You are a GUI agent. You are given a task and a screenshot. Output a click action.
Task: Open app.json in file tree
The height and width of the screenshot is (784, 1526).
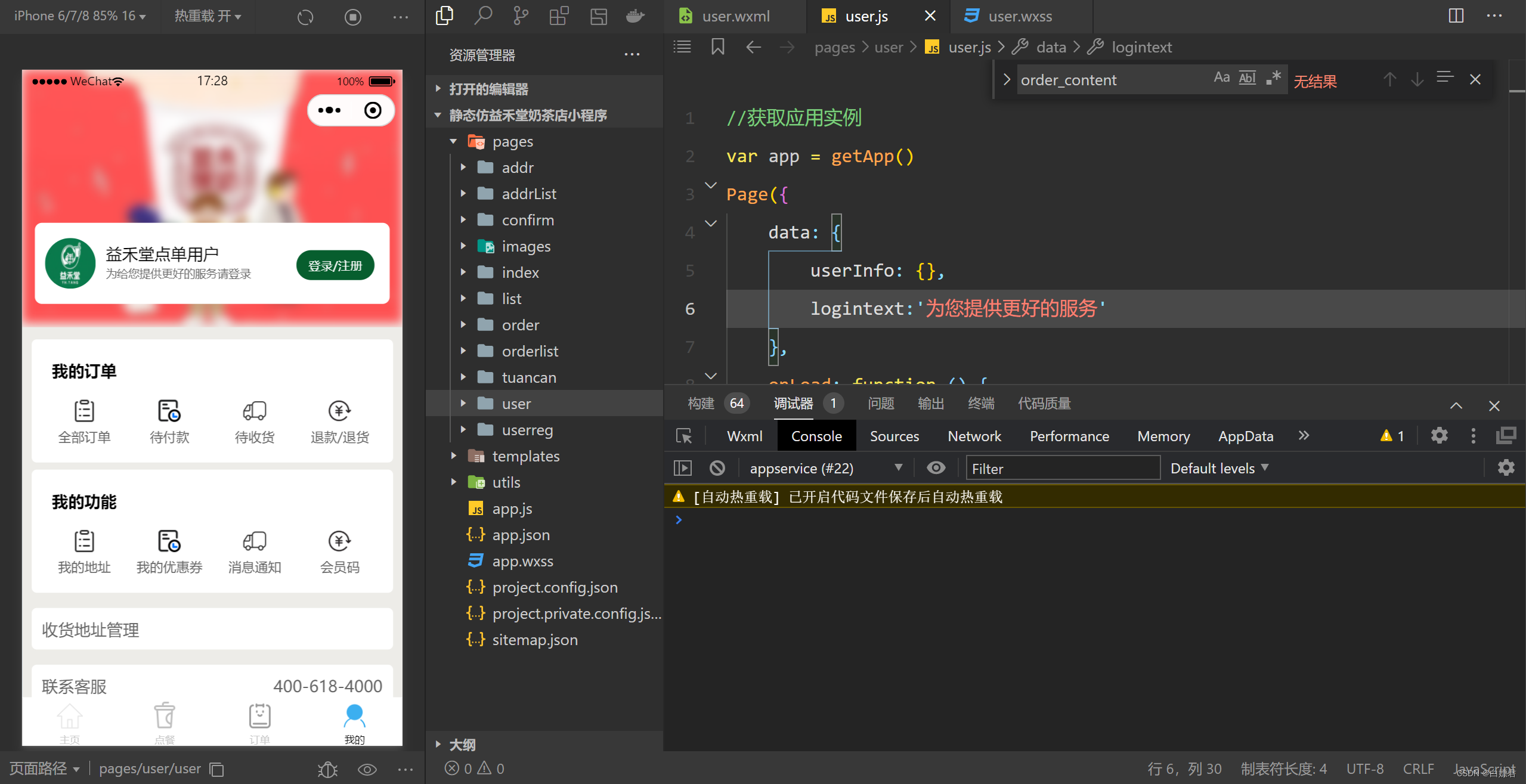[520, 534]
